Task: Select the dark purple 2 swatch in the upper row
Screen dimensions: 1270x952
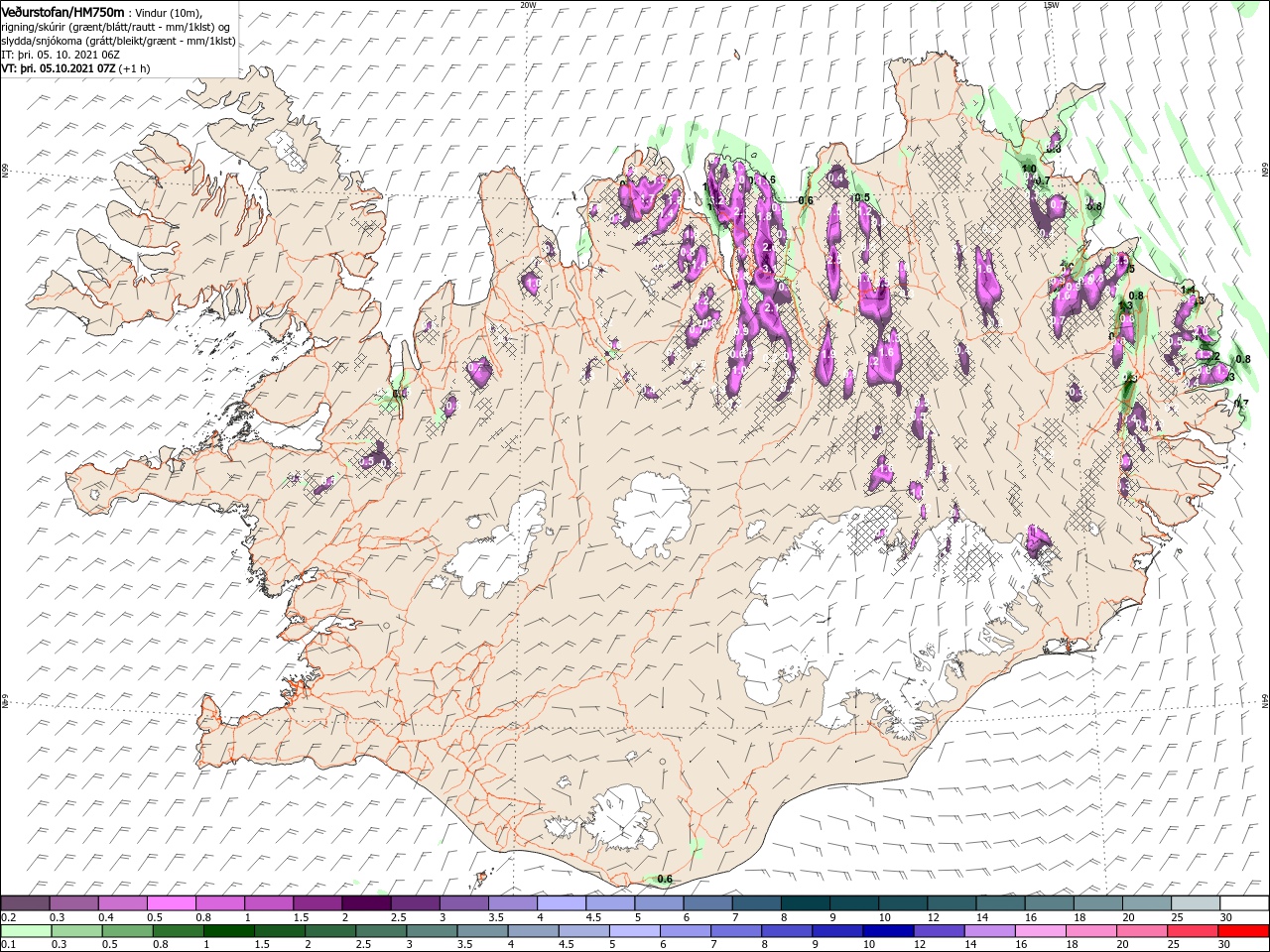Action: (366, 903)
